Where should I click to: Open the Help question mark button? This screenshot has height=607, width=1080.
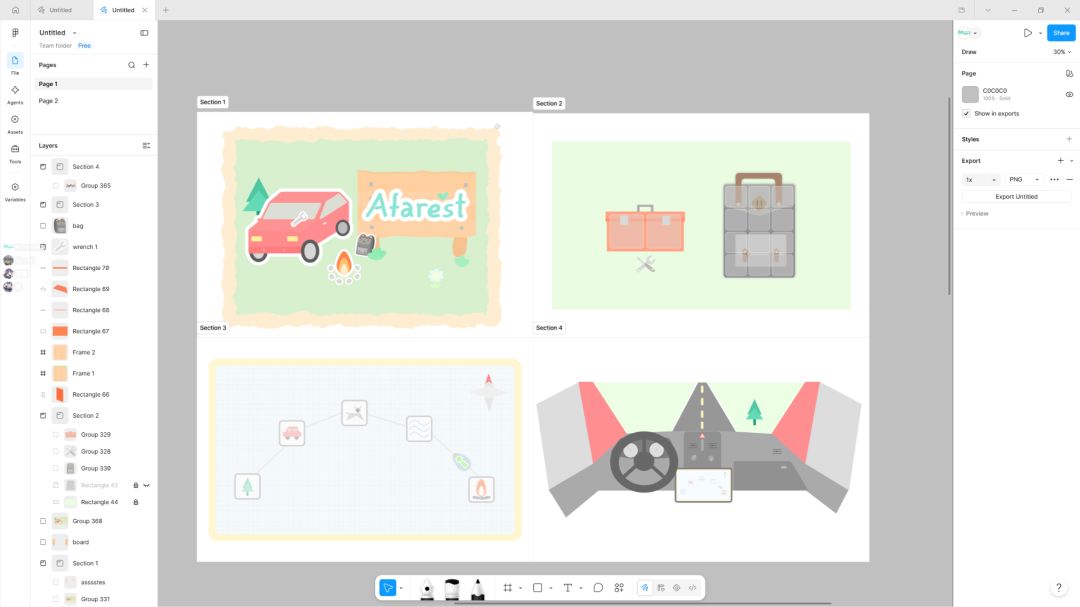pyautogui.click(x=1059, y=588)
